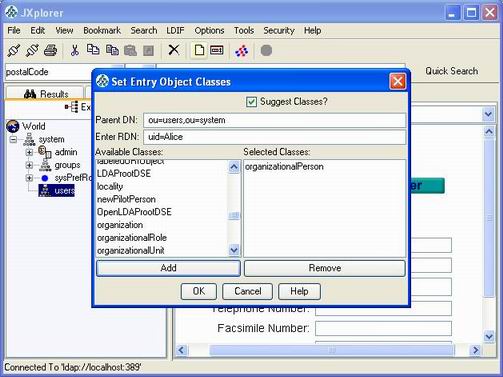The width and height of the screenshot is (503, 377).
Task: Click the greyed toolbar icon left of Delete
Action: [148, 51]
